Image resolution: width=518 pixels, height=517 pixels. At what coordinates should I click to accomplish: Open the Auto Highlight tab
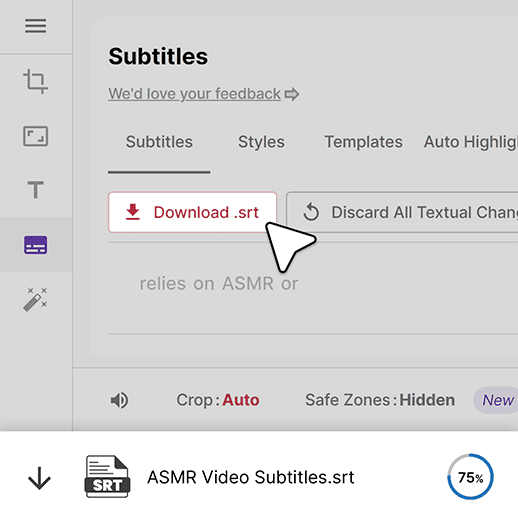pyautogui.click(x=470, y=142)
